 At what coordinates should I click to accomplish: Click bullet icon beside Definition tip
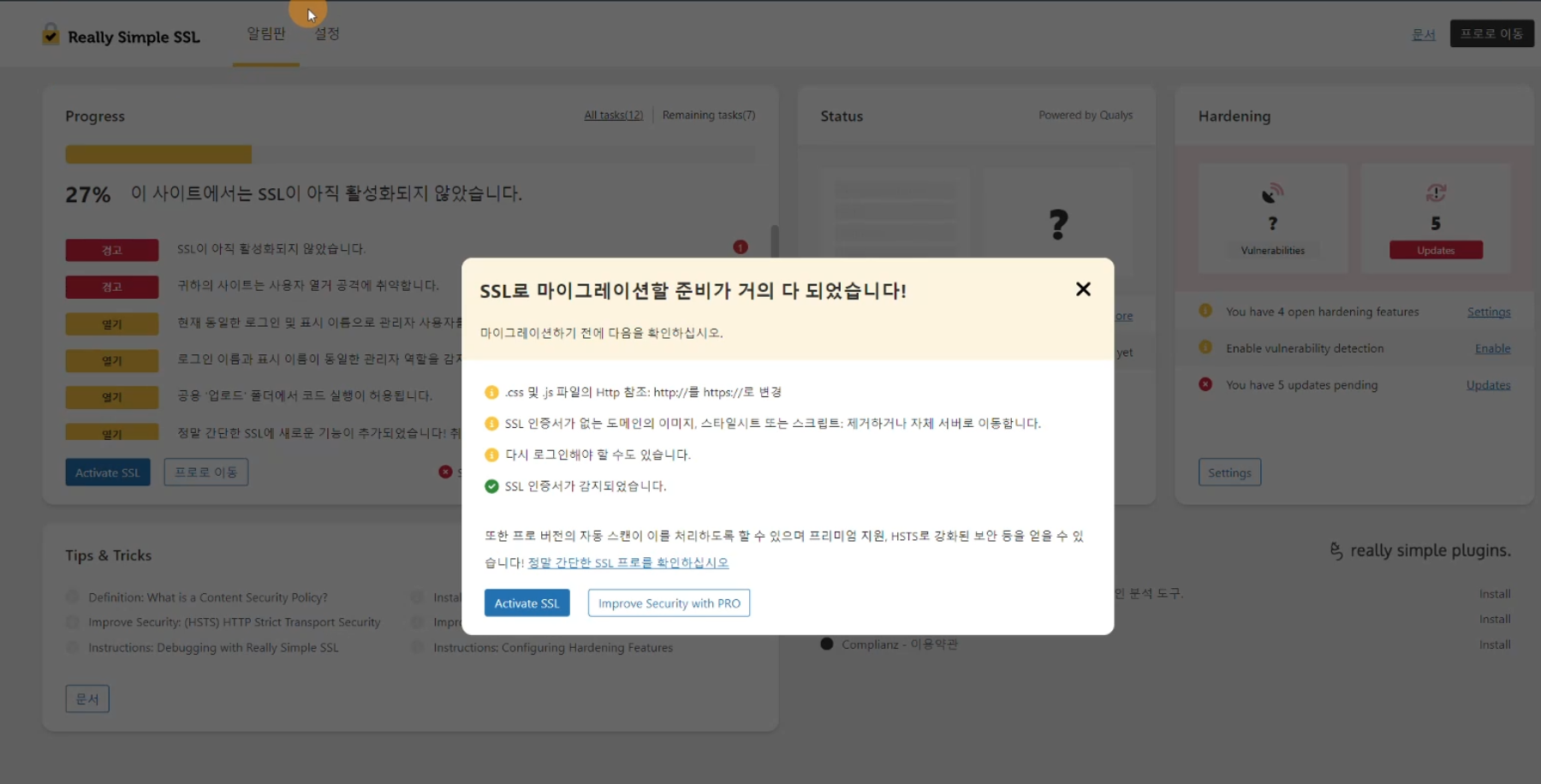click(x=73, y=597)
